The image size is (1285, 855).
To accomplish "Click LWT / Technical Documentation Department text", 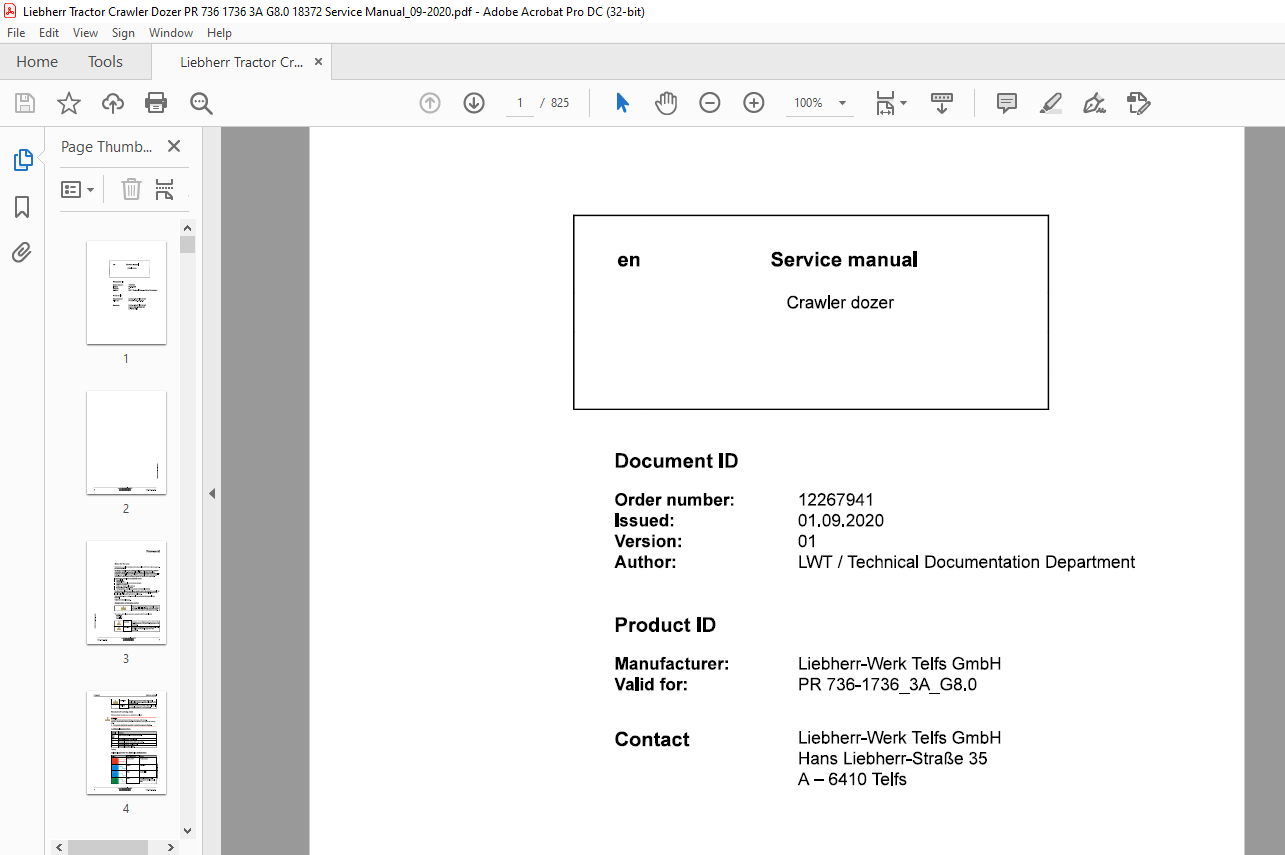I will 966,562.
